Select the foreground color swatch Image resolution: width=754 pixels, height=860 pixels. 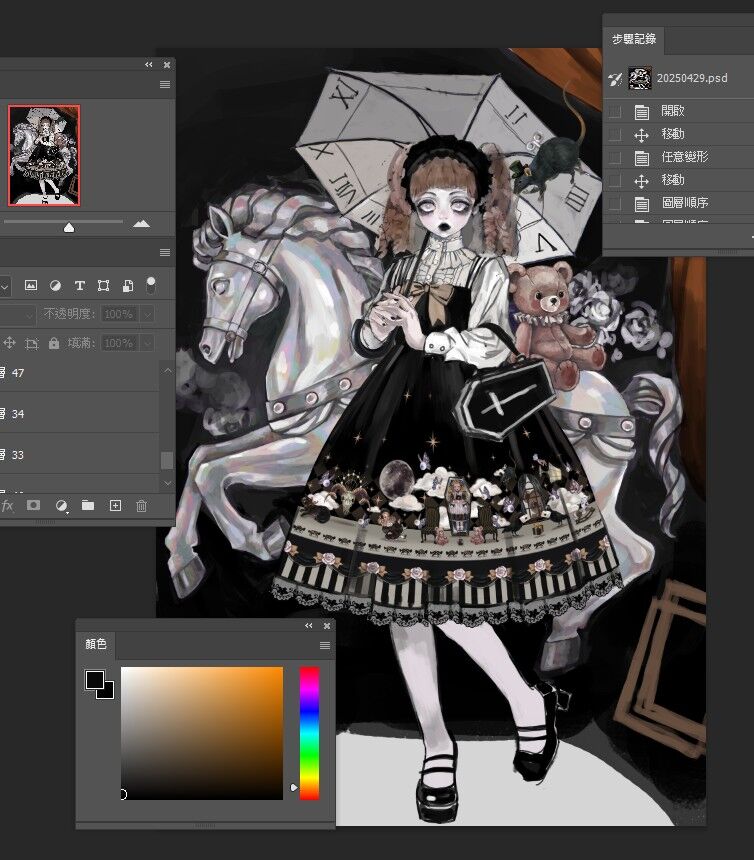[x=94, y=680]
